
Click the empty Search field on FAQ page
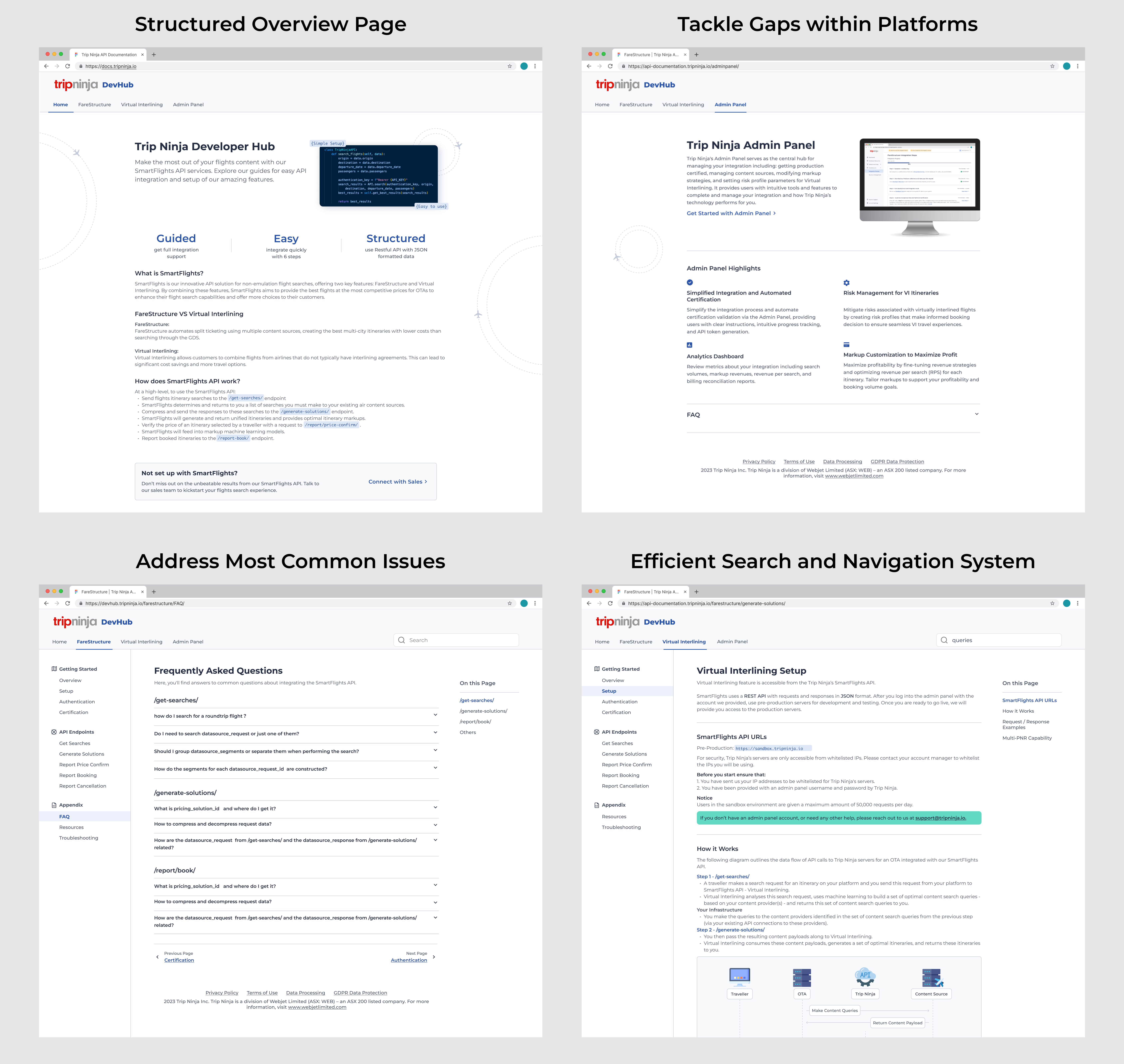pyautogui.click(x=456, y=640)
